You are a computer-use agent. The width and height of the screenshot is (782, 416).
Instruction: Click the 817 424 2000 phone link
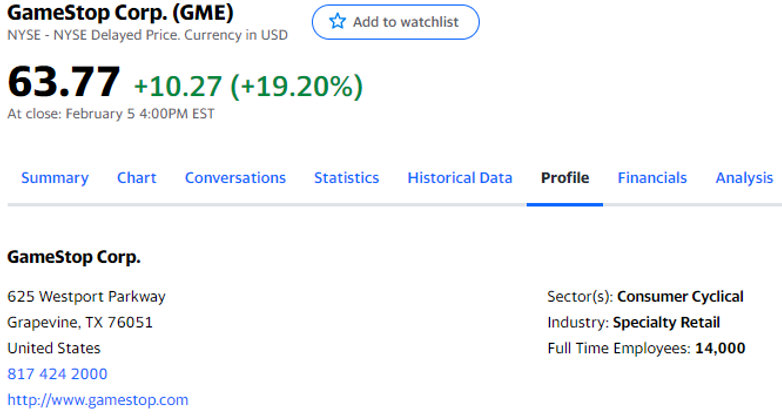click(x=57, y=374)
